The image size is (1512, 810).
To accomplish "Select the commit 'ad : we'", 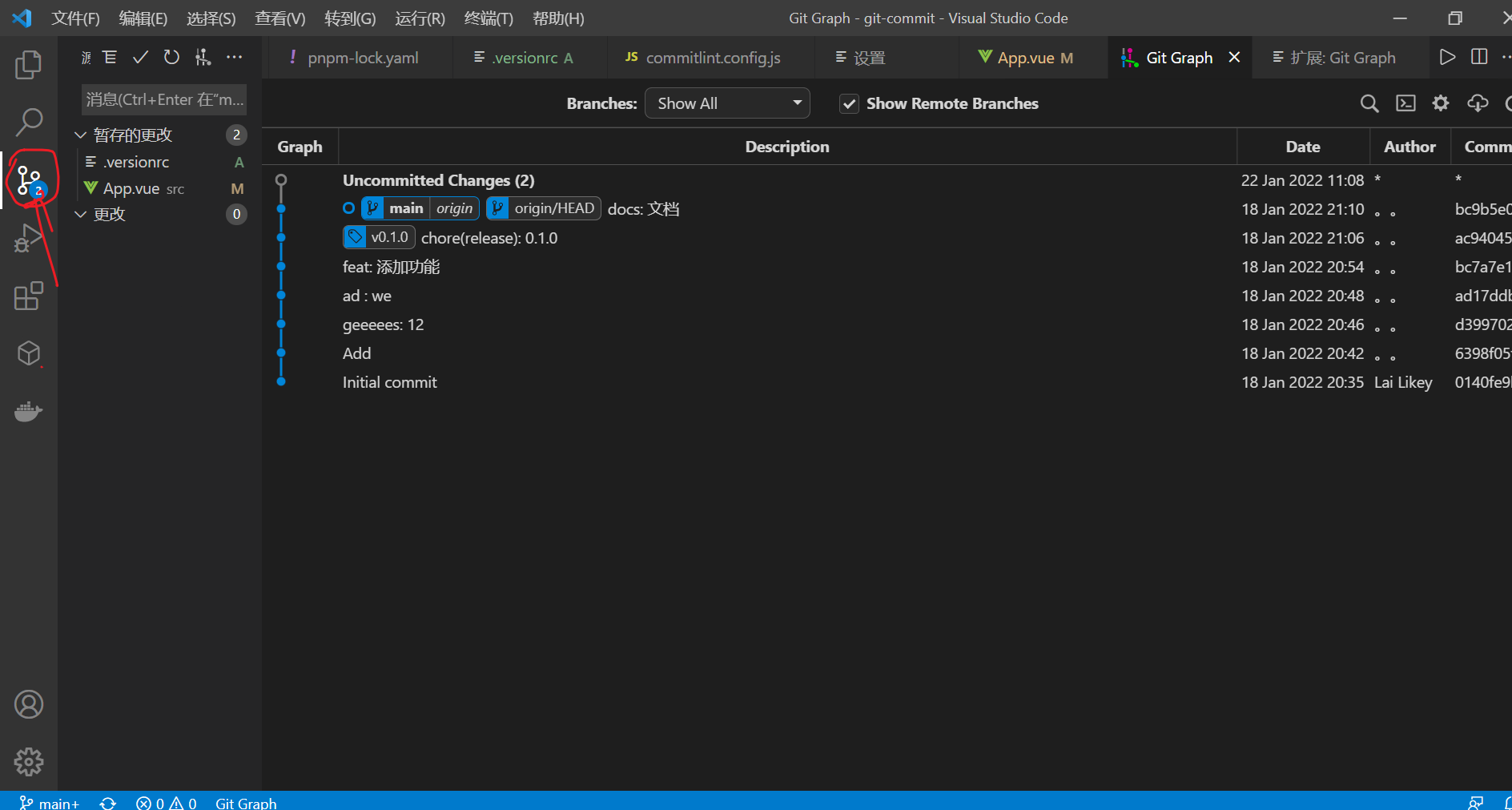I will point(887,296).
